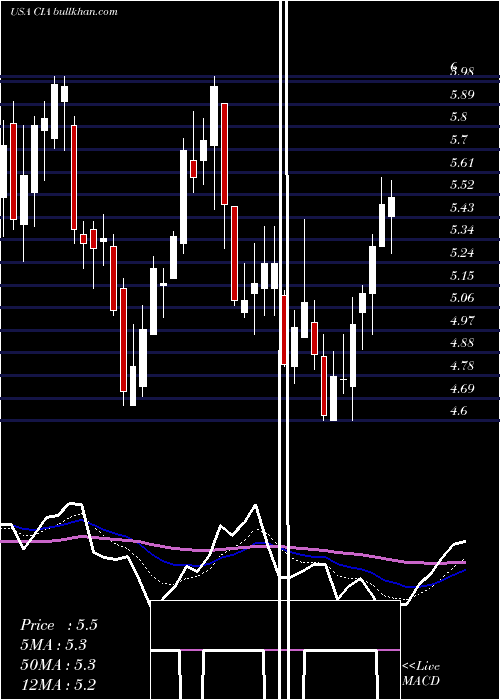Click the 4.69 price axis label
Screen dimensions: 500x700
(x=462, y=388)
